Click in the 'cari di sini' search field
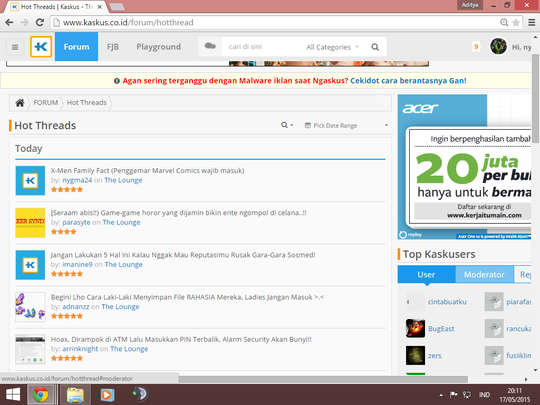The height and width of the screenshot is (405, 540). click(262, 47)
